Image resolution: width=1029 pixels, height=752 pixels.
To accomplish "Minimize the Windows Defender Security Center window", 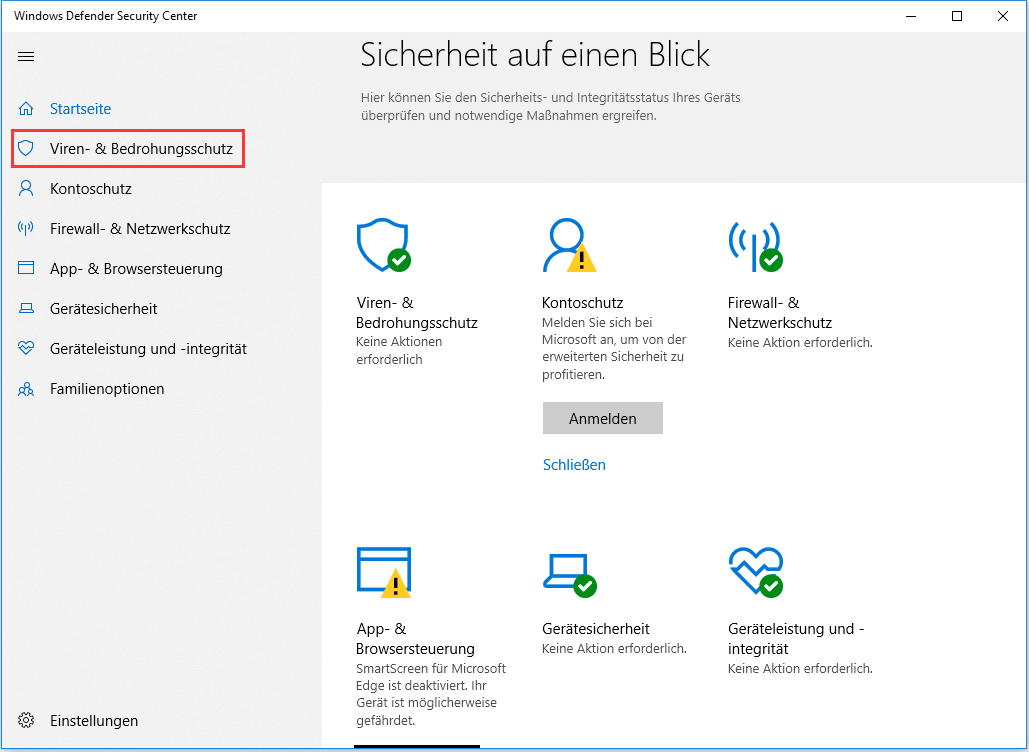I will pos(911,16).
